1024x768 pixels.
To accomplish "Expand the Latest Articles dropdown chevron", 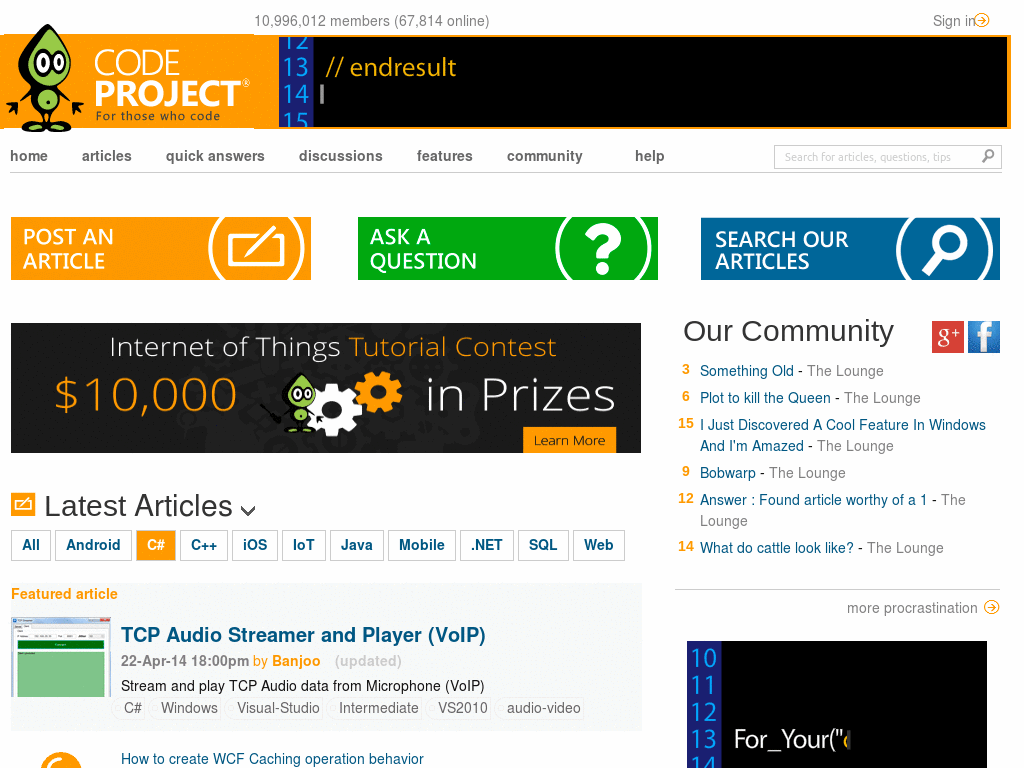I will (x=248, y=510).
